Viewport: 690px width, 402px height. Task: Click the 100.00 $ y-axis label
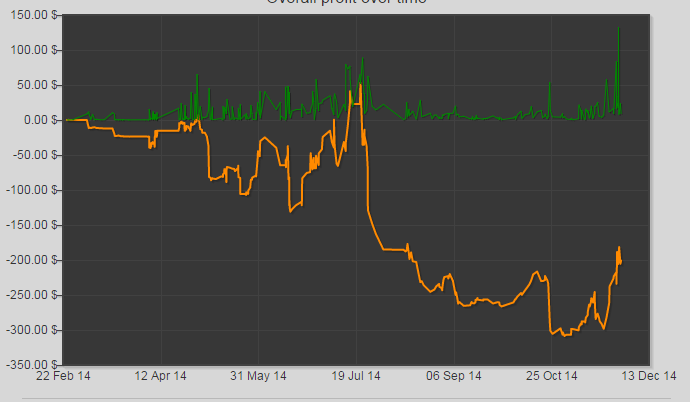pyautogui.click(x=34, y=50)
